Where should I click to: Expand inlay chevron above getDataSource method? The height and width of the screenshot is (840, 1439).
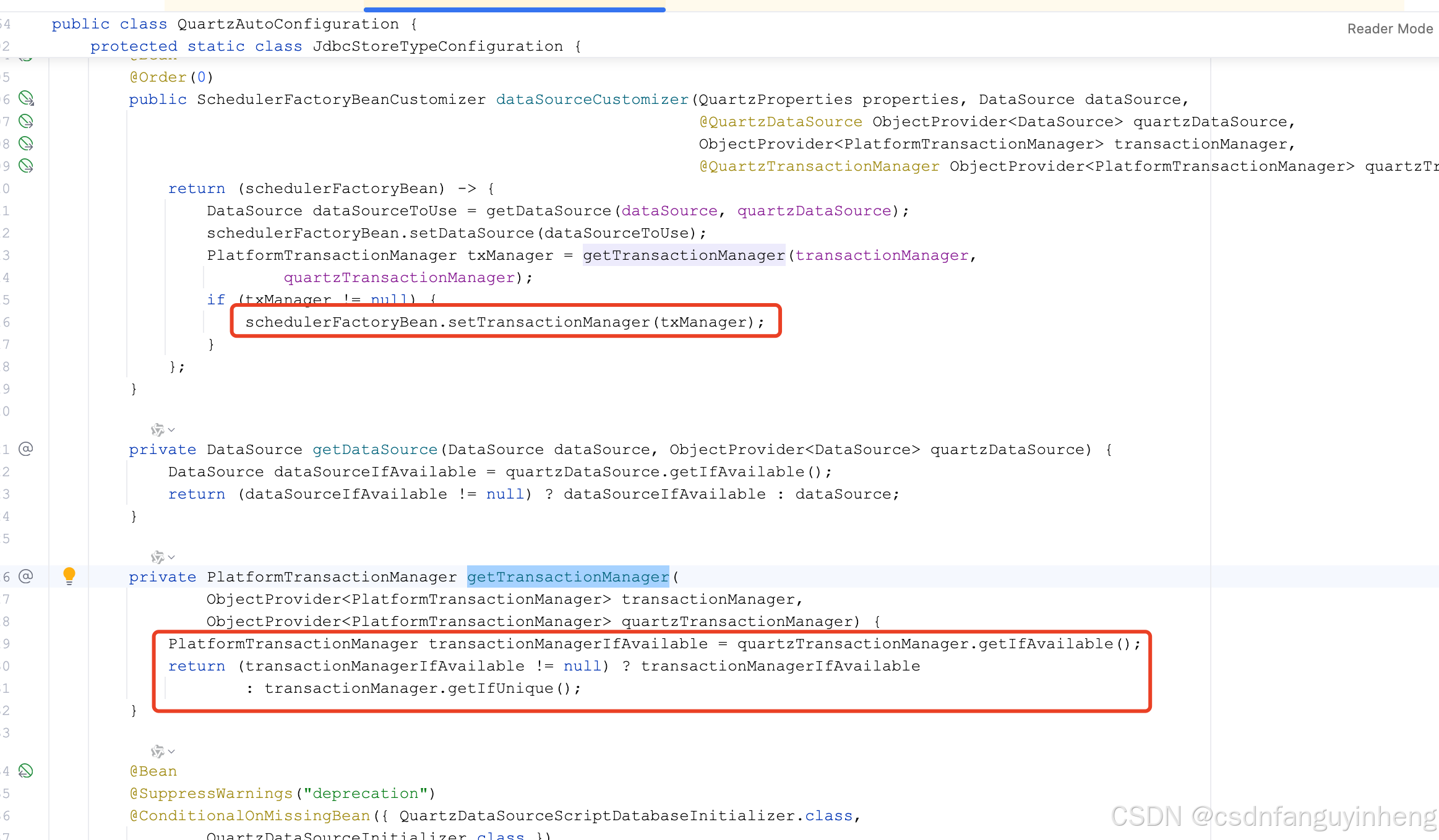[x=171, y=430]
